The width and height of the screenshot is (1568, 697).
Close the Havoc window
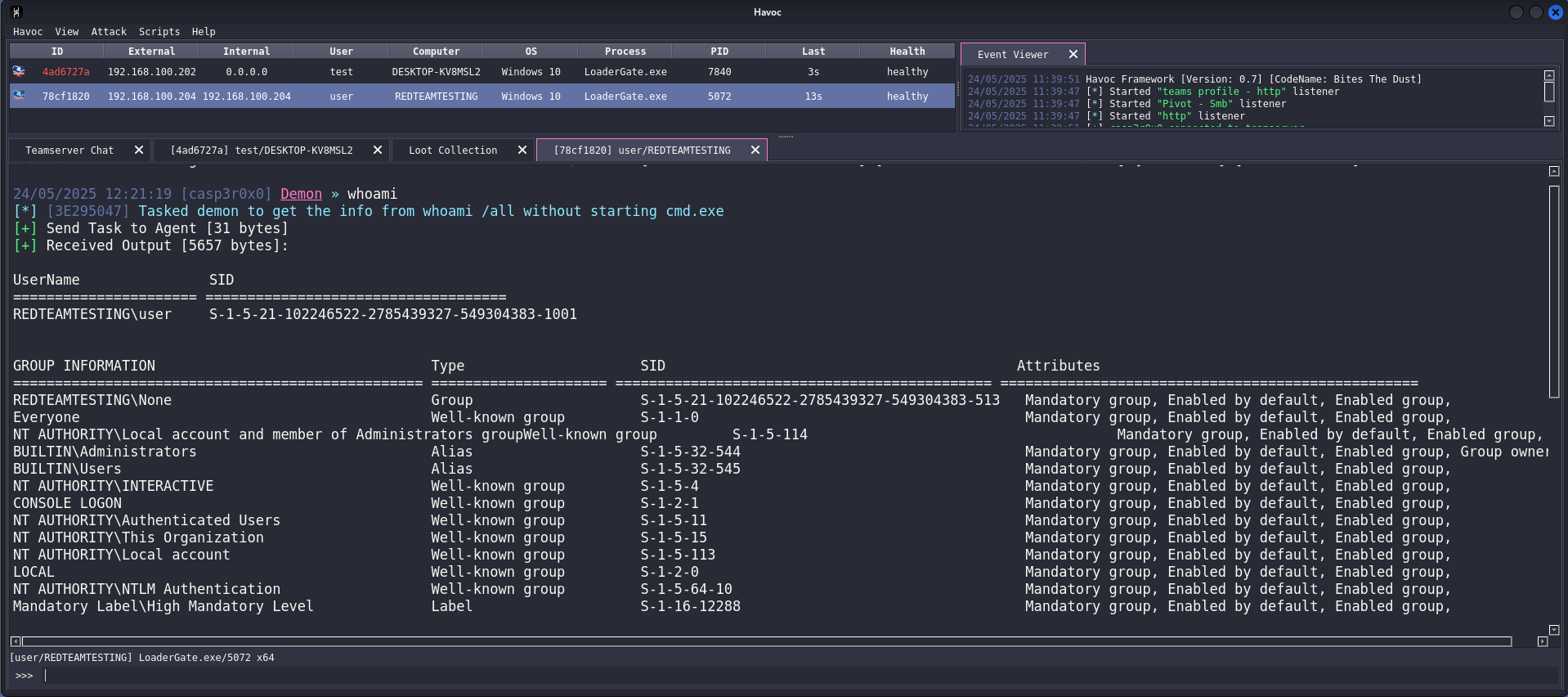coord(1555,12)
